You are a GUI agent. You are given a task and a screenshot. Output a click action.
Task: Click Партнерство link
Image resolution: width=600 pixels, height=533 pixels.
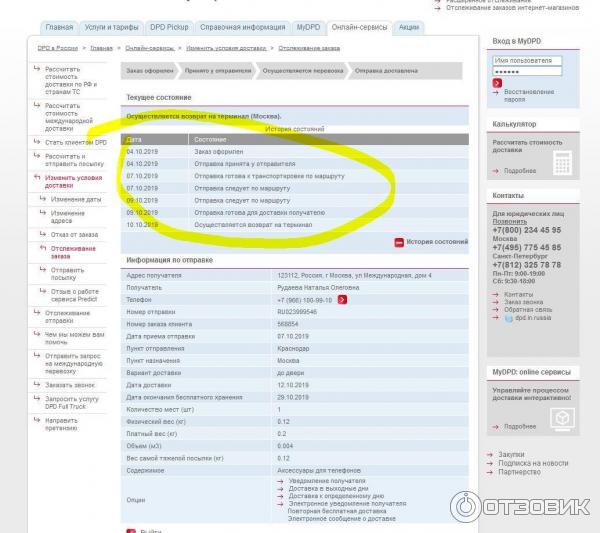click(519, 472)
